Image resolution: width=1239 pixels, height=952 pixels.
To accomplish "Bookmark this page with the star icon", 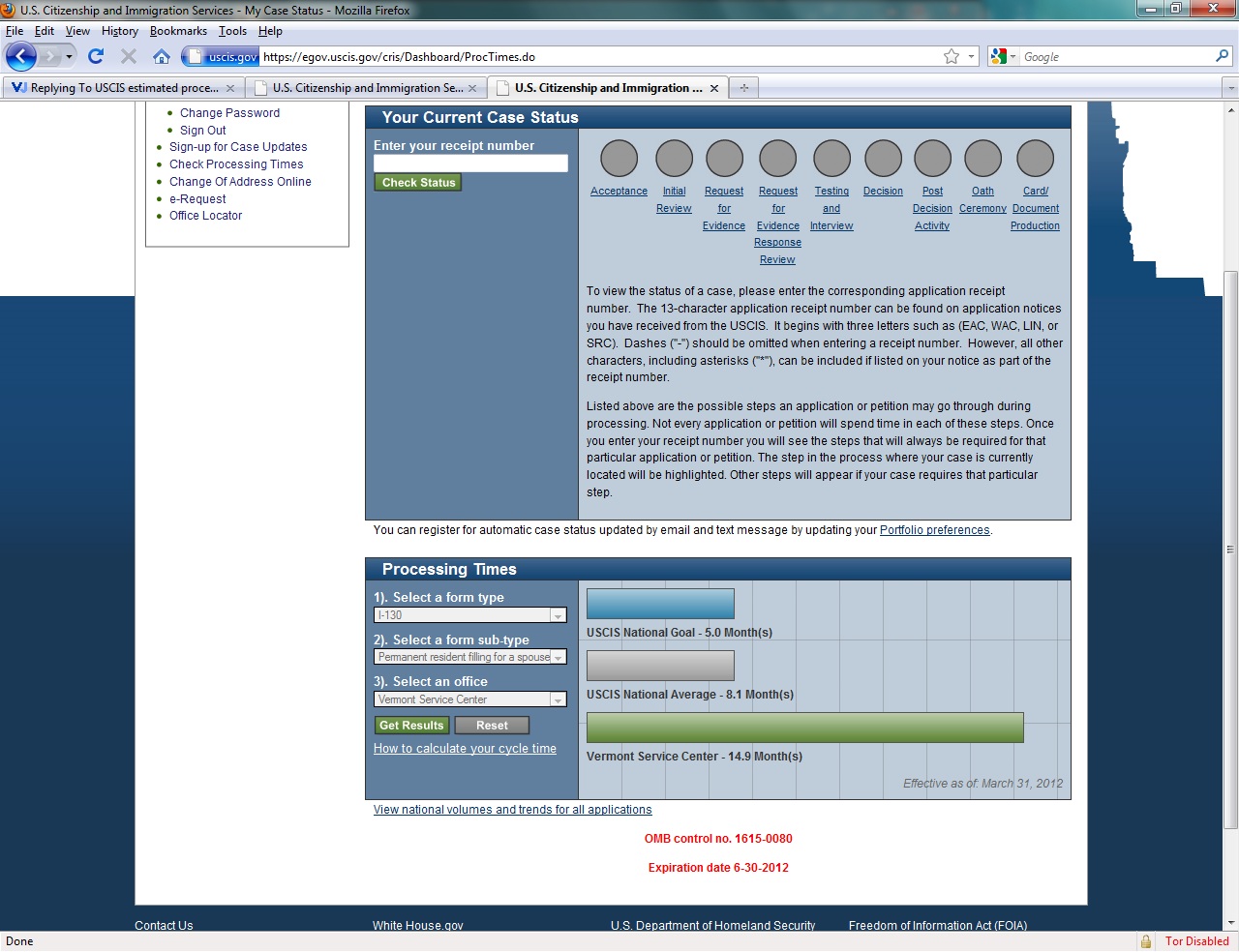I will 952,56.
